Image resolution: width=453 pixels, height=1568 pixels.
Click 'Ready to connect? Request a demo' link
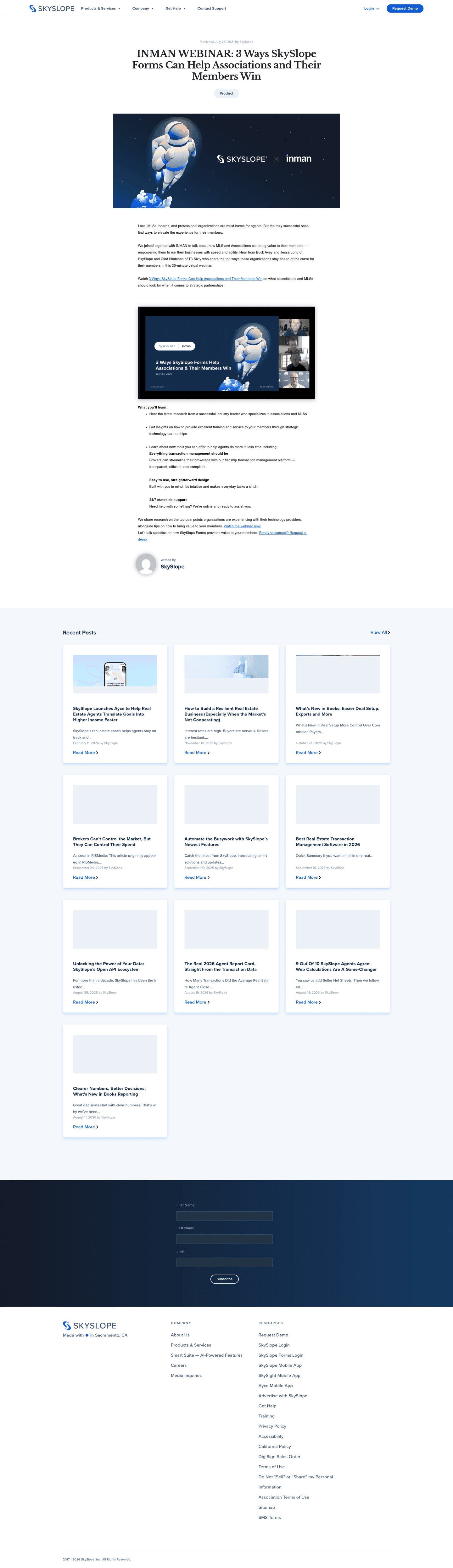click(282, 533)
